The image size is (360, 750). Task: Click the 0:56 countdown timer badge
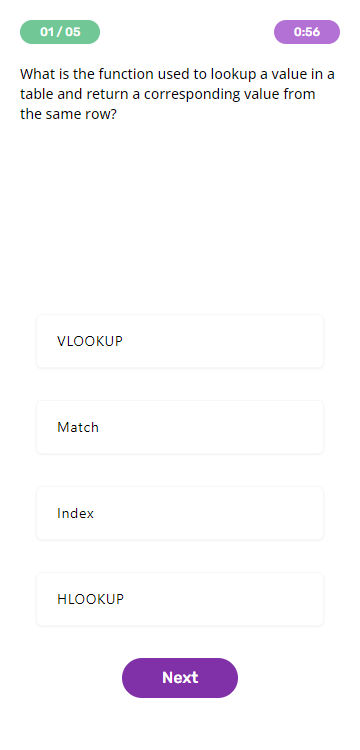[x=307, y=32]
